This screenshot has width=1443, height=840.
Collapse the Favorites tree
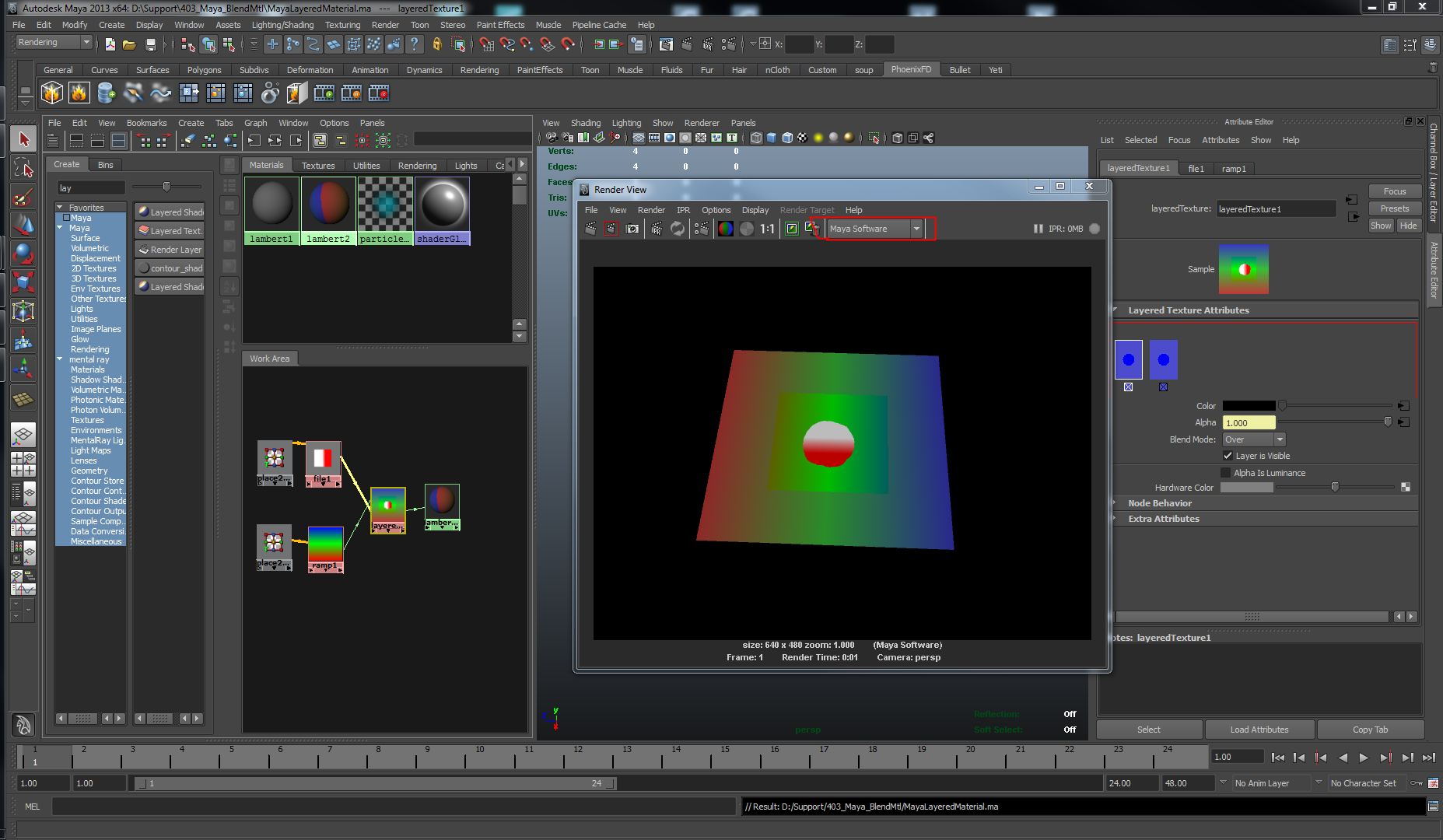(60, 208)
